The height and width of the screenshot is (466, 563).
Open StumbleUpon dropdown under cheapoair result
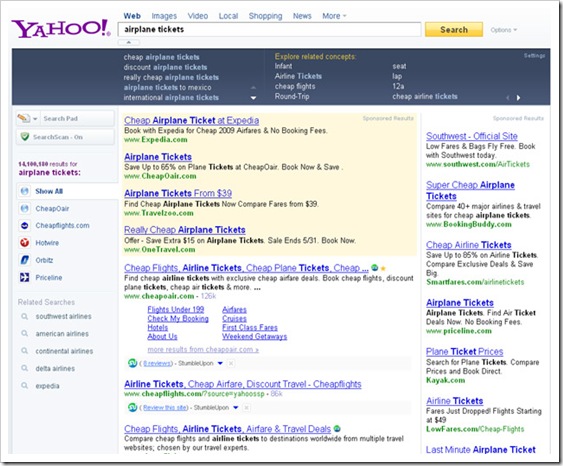coord(220,363)
